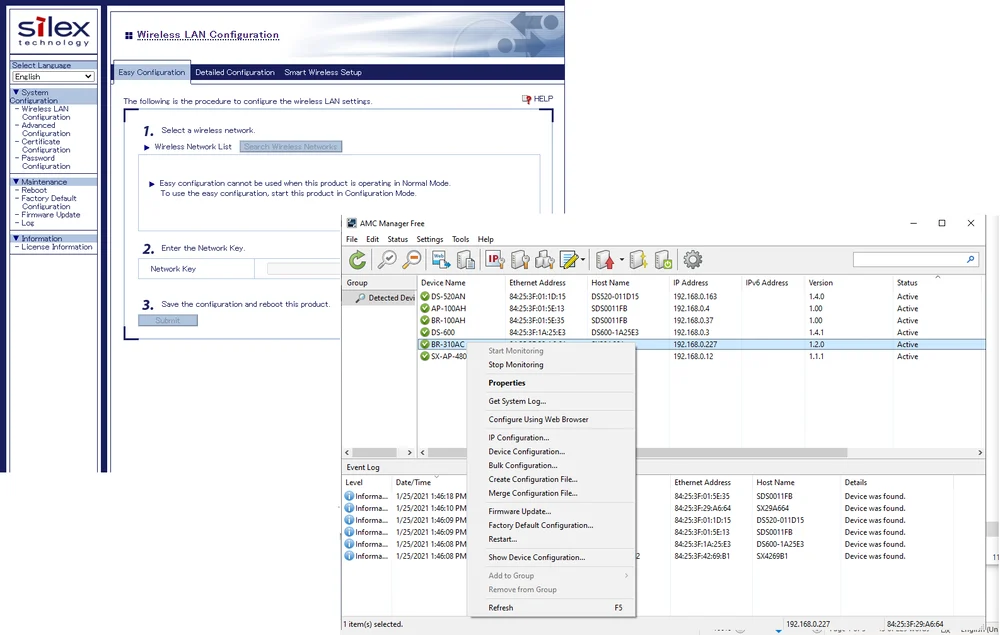
Task: Click the Stop Monitoring magnifier-minus icon
Action: tap(411, 260)
